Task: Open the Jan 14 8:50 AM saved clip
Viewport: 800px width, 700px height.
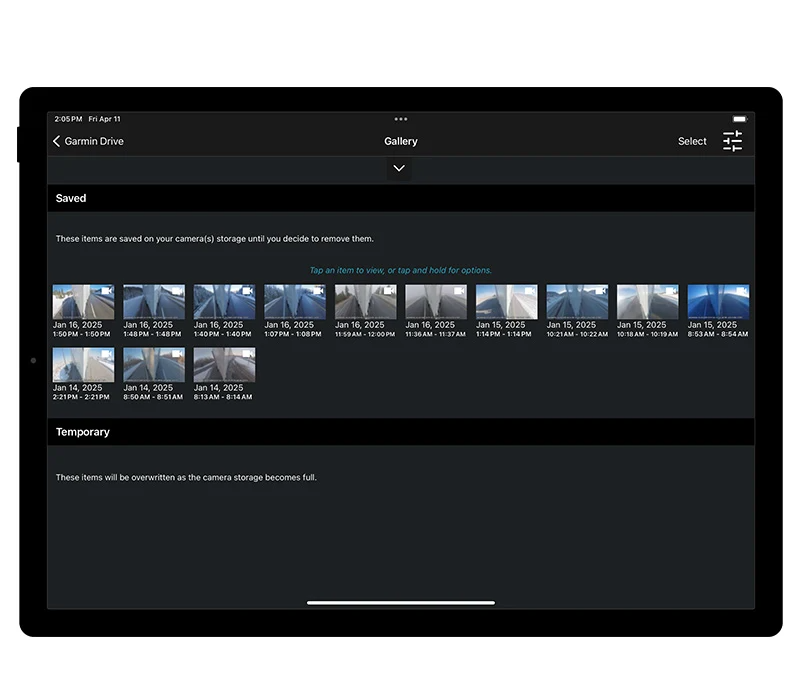Action: coord(154,366)
